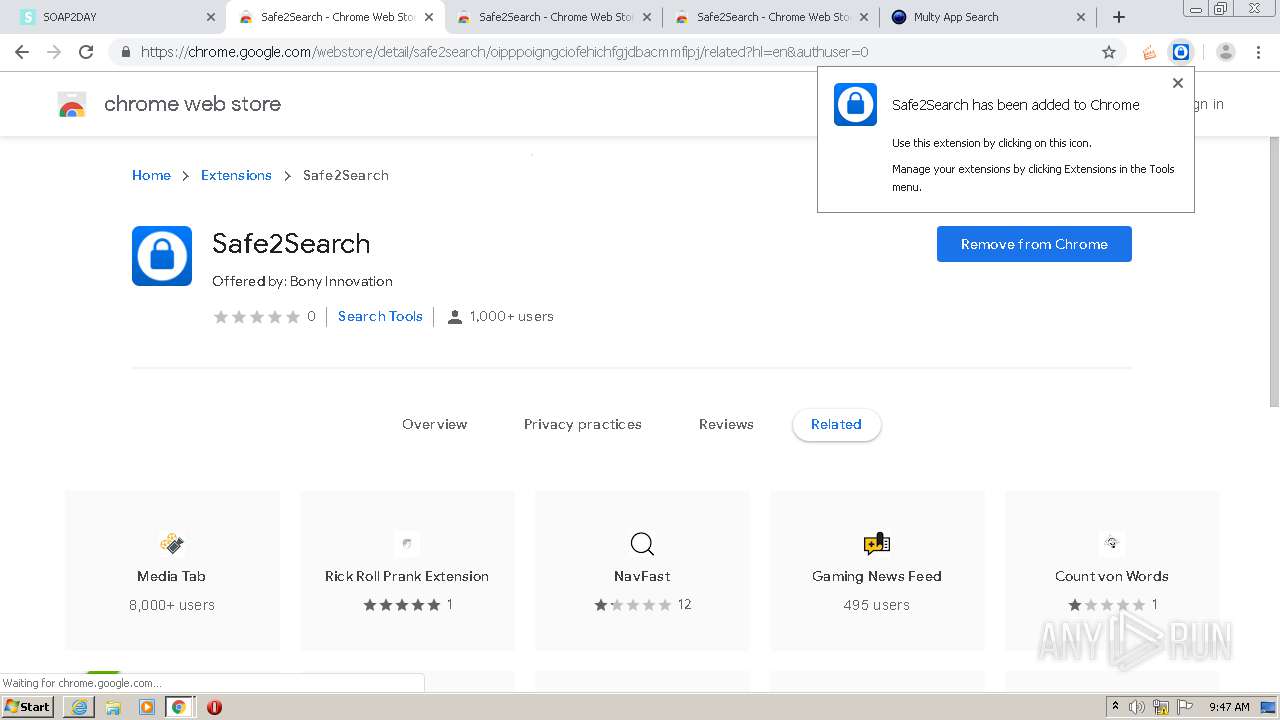The height and width of the screenshot is (720, 1280).
Task: Click the red stop icon in the taskbar
Action: [x=214, y=707]
